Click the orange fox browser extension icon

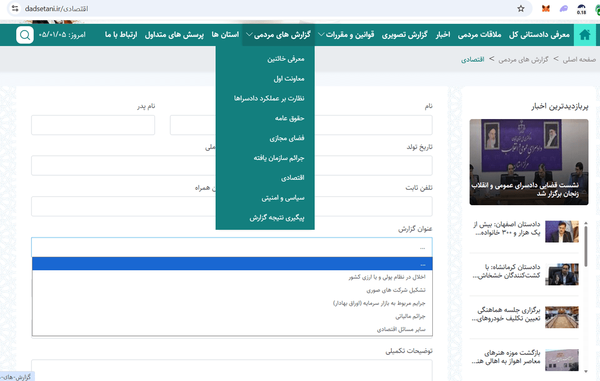coord(546,8)
